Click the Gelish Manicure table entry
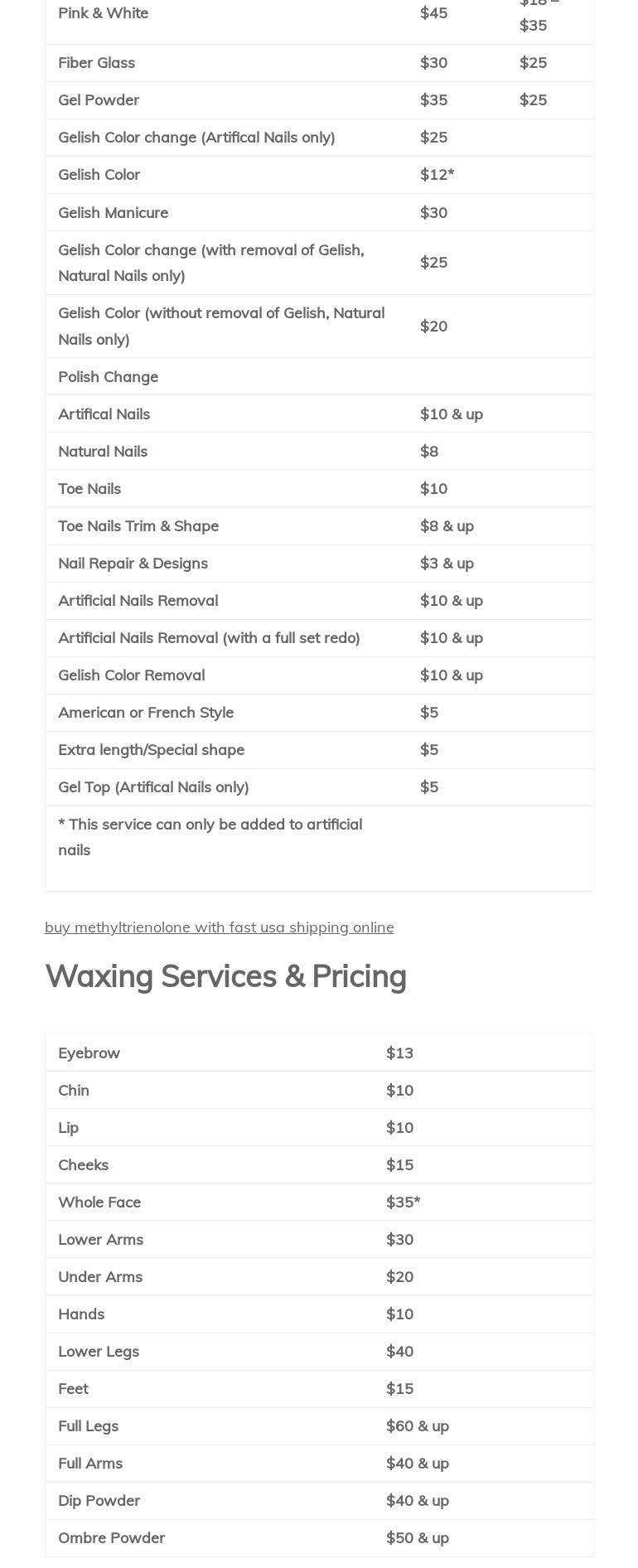Screen dimensions: 638x1568 (113, 213)
